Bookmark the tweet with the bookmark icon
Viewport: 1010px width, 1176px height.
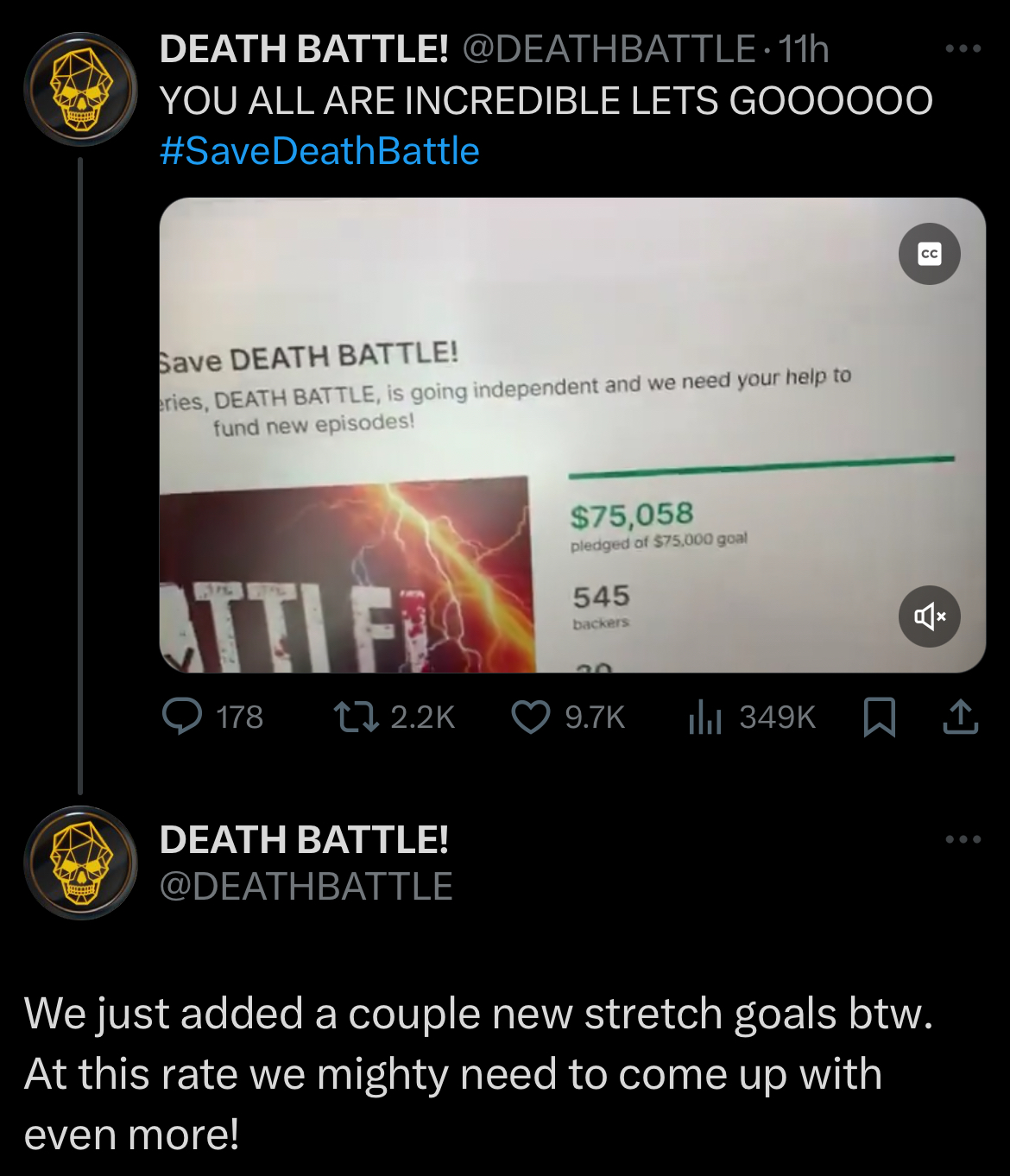tap(879, 718)
